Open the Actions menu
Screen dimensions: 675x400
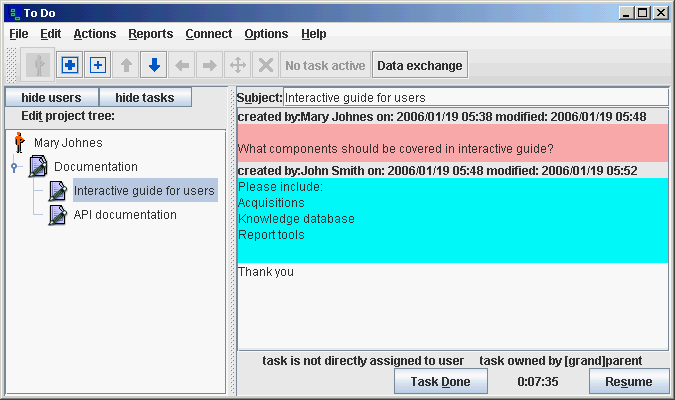point(95,34)
